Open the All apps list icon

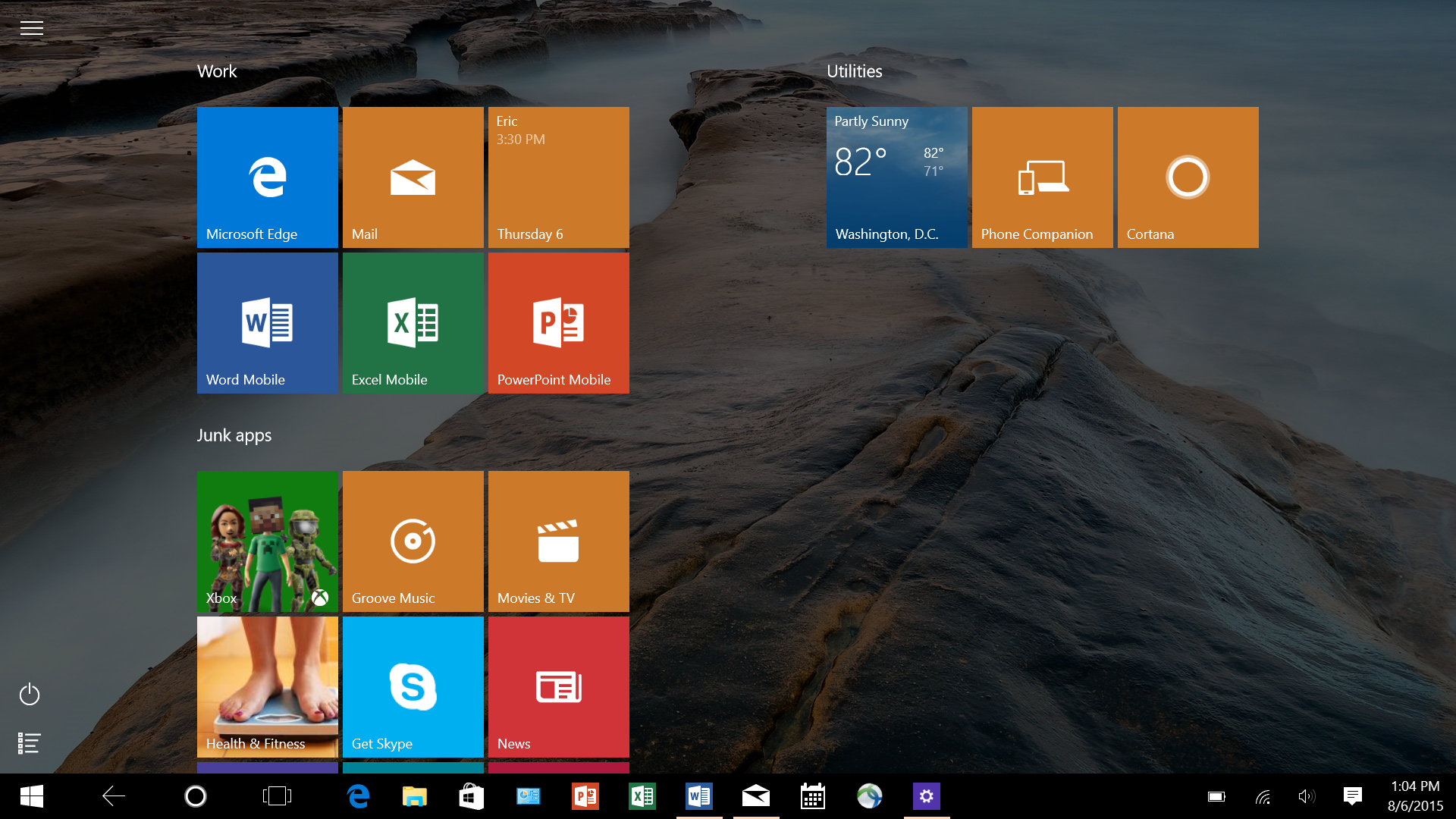coord(30,743)
